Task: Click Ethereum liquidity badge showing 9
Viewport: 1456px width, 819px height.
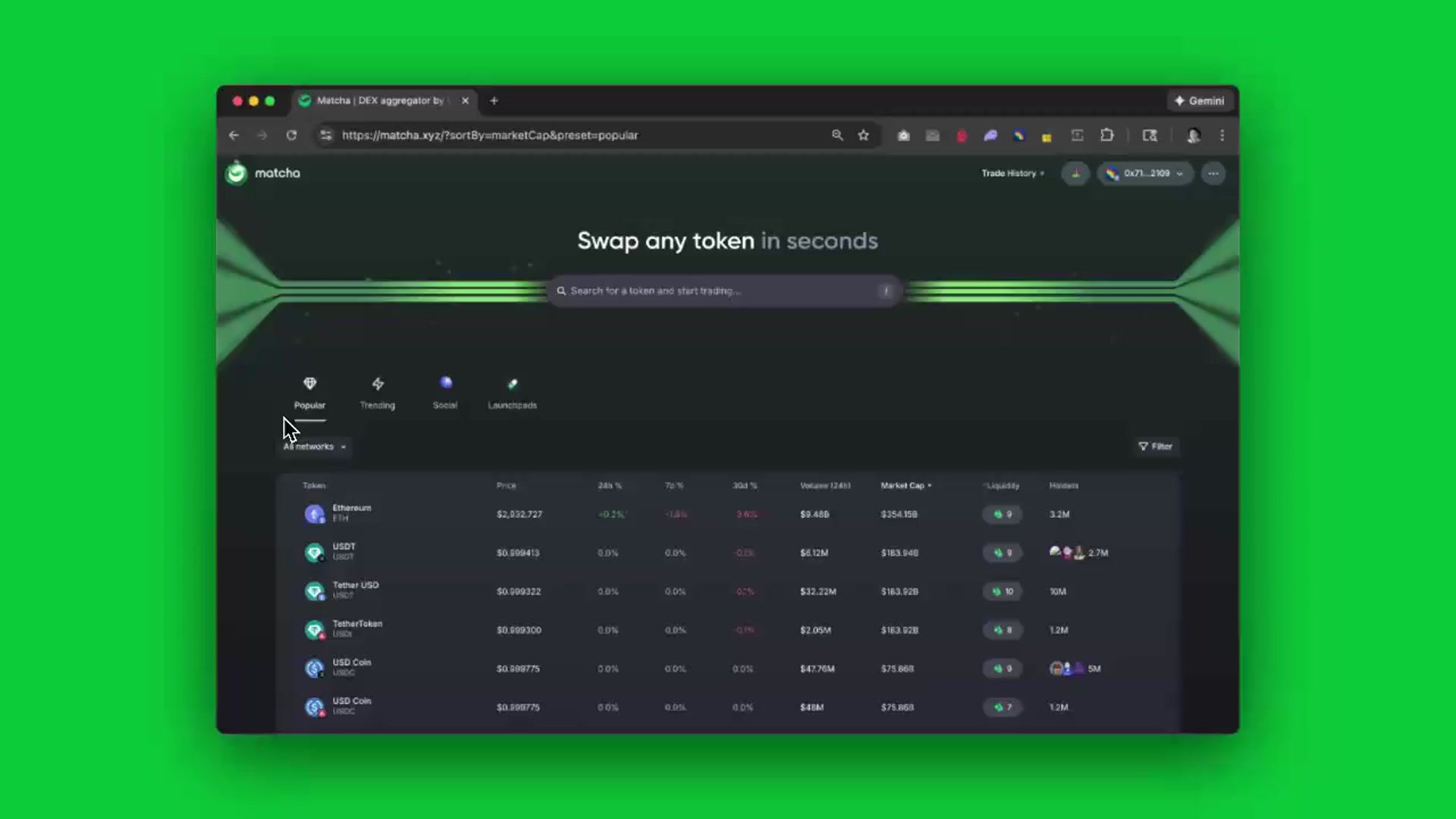Action: 1002,514
